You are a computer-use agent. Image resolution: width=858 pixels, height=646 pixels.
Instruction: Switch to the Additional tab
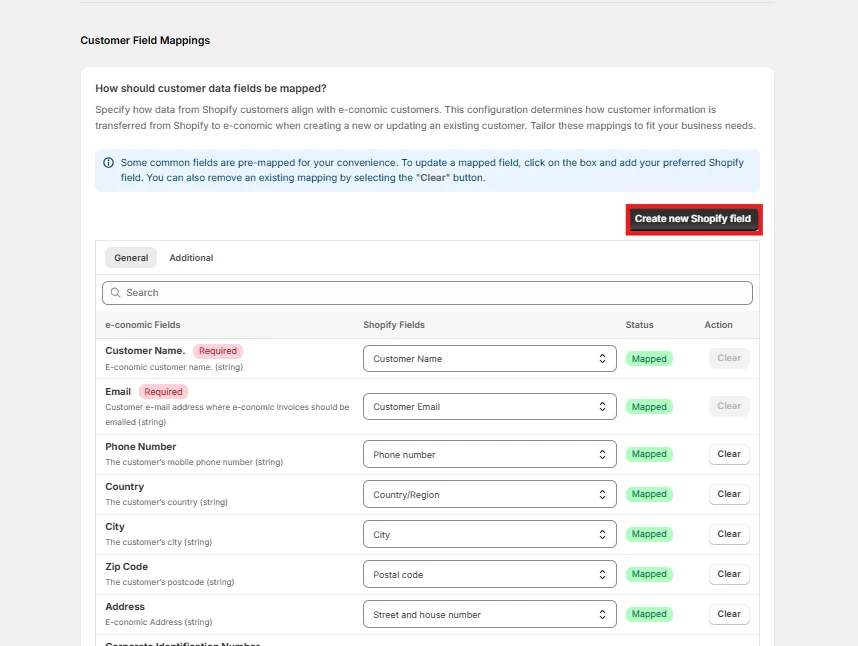[191, 258]
